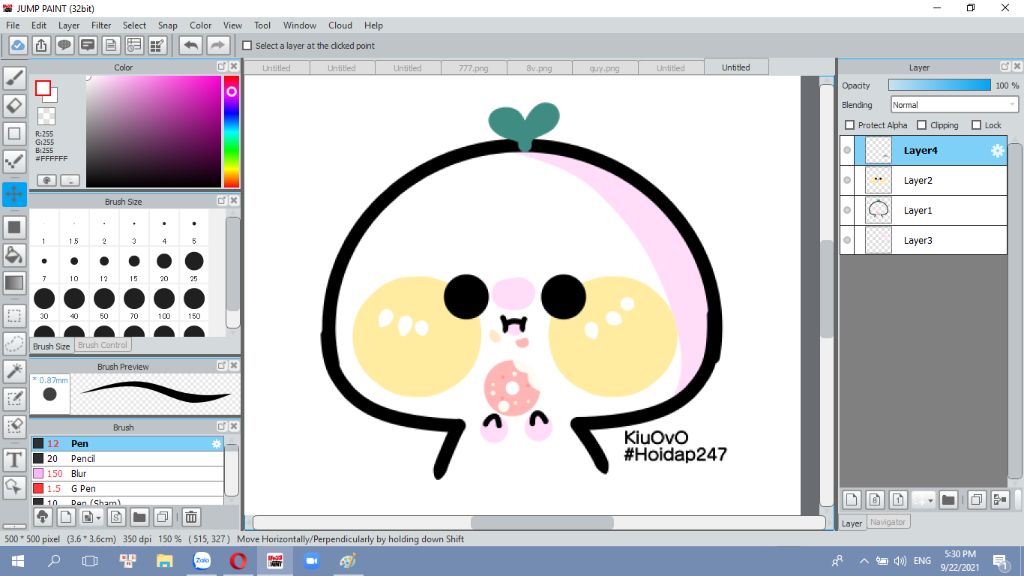The height and width of the screenshot is (576, 1024).
Task: Click the palette icon below color values
Action: 46,180
